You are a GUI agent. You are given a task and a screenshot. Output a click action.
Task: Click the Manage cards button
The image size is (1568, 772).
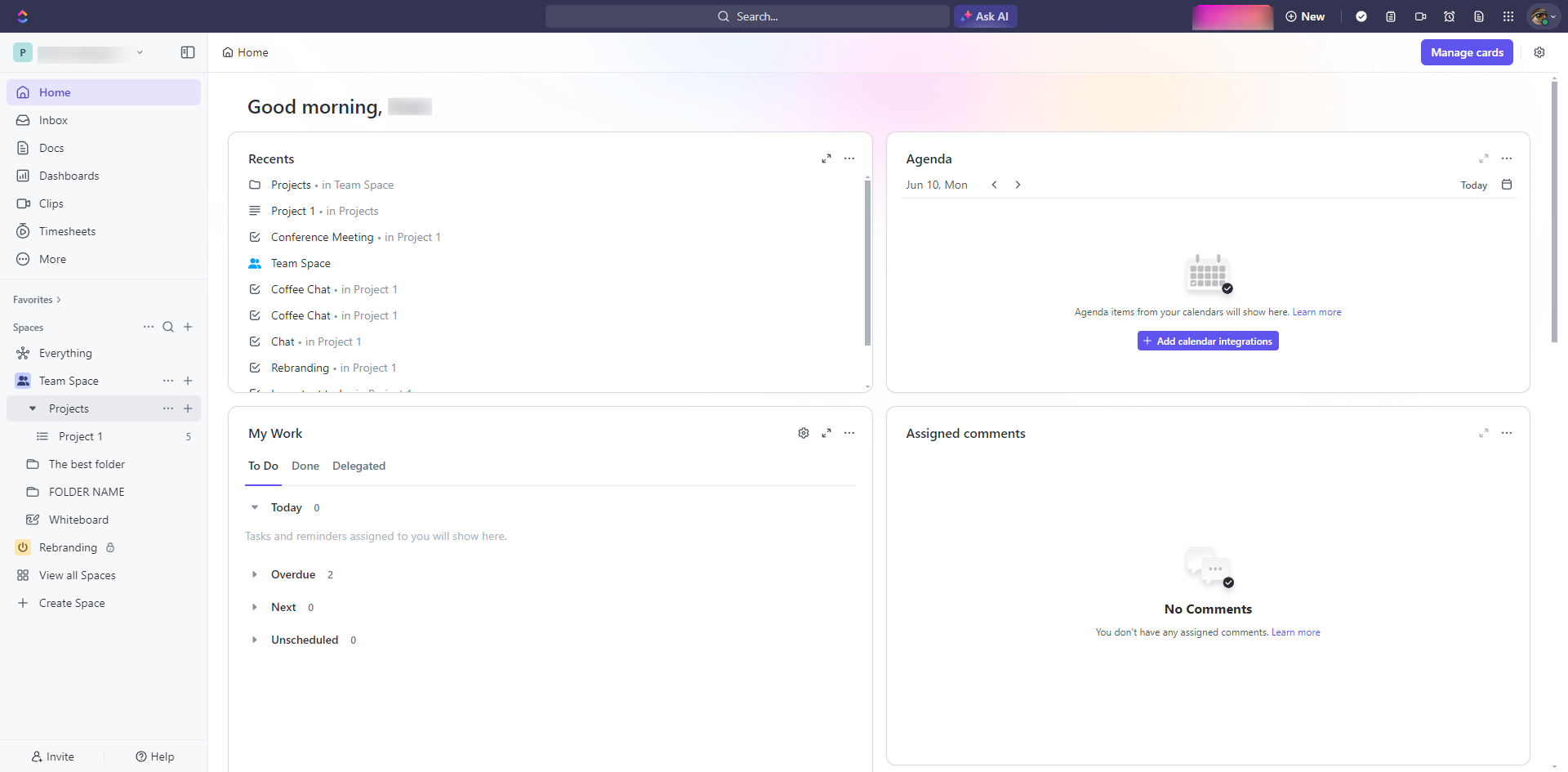pyautogui.click(x=1467, y=52)
